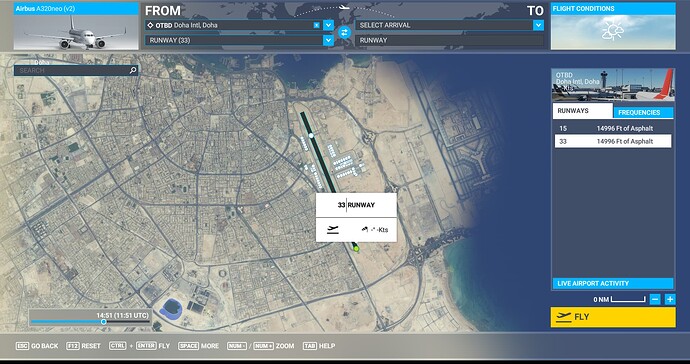Click the NUM ZOOM shortcut hint
Screen dimensions: 690x364
pyautogui.click(x=261, y=346)
